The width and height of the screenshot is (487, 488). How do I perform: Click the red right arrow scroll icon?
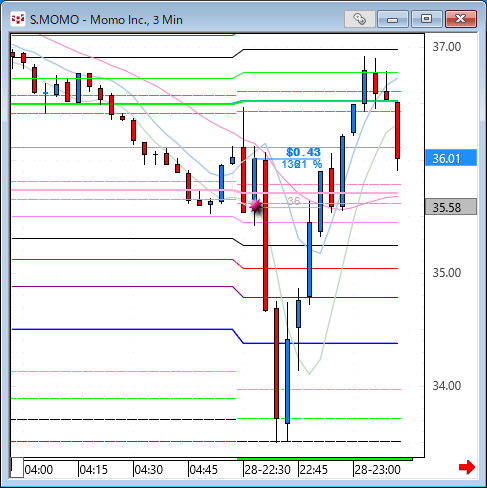click(x=467, y=467)
